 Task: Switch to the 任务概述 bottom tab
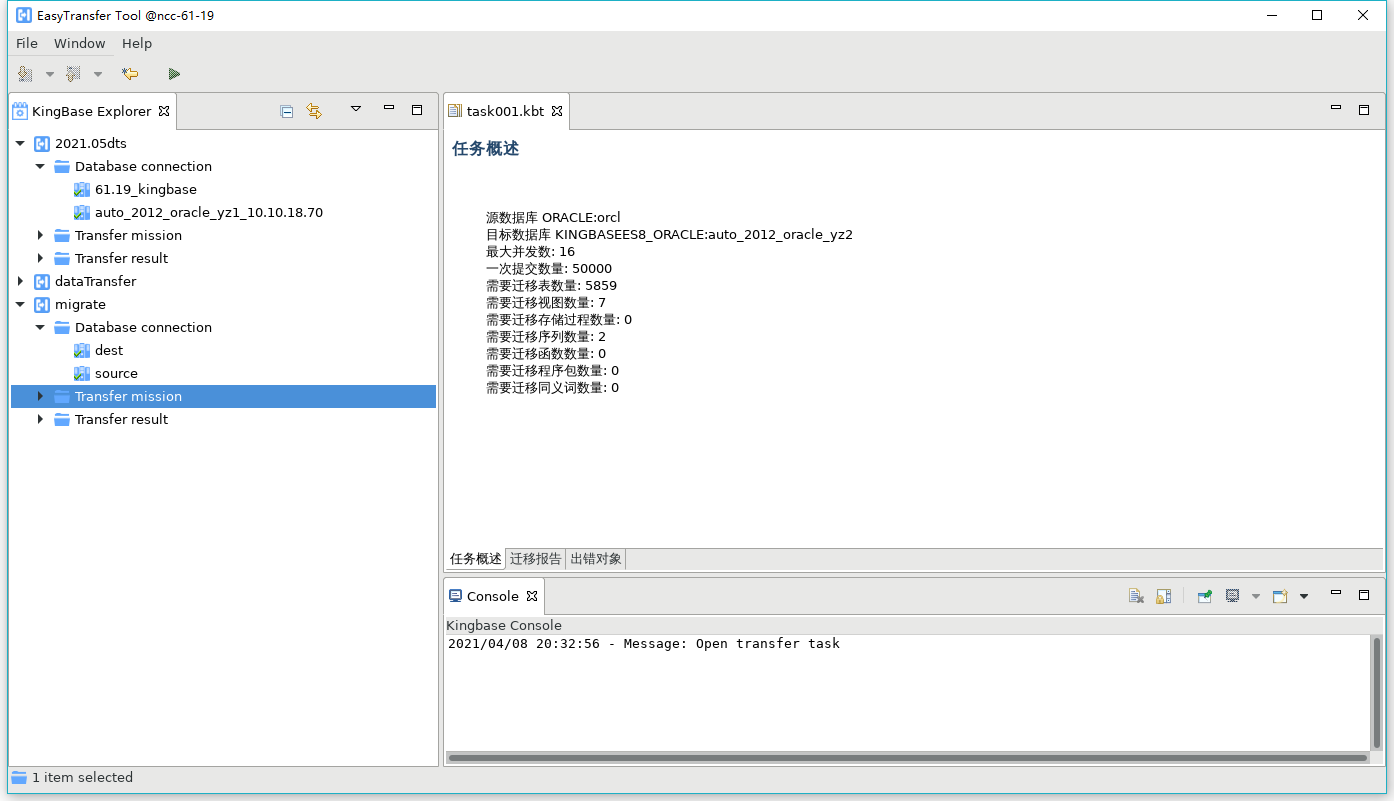coord(476,559)
